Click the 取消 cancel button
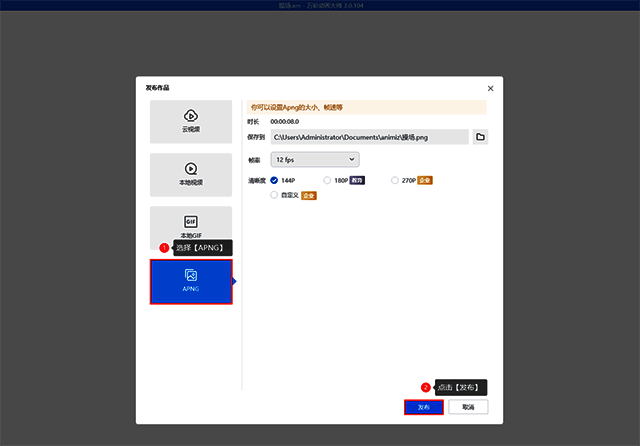This screenshot has width=640, height=446. point(468,407)
